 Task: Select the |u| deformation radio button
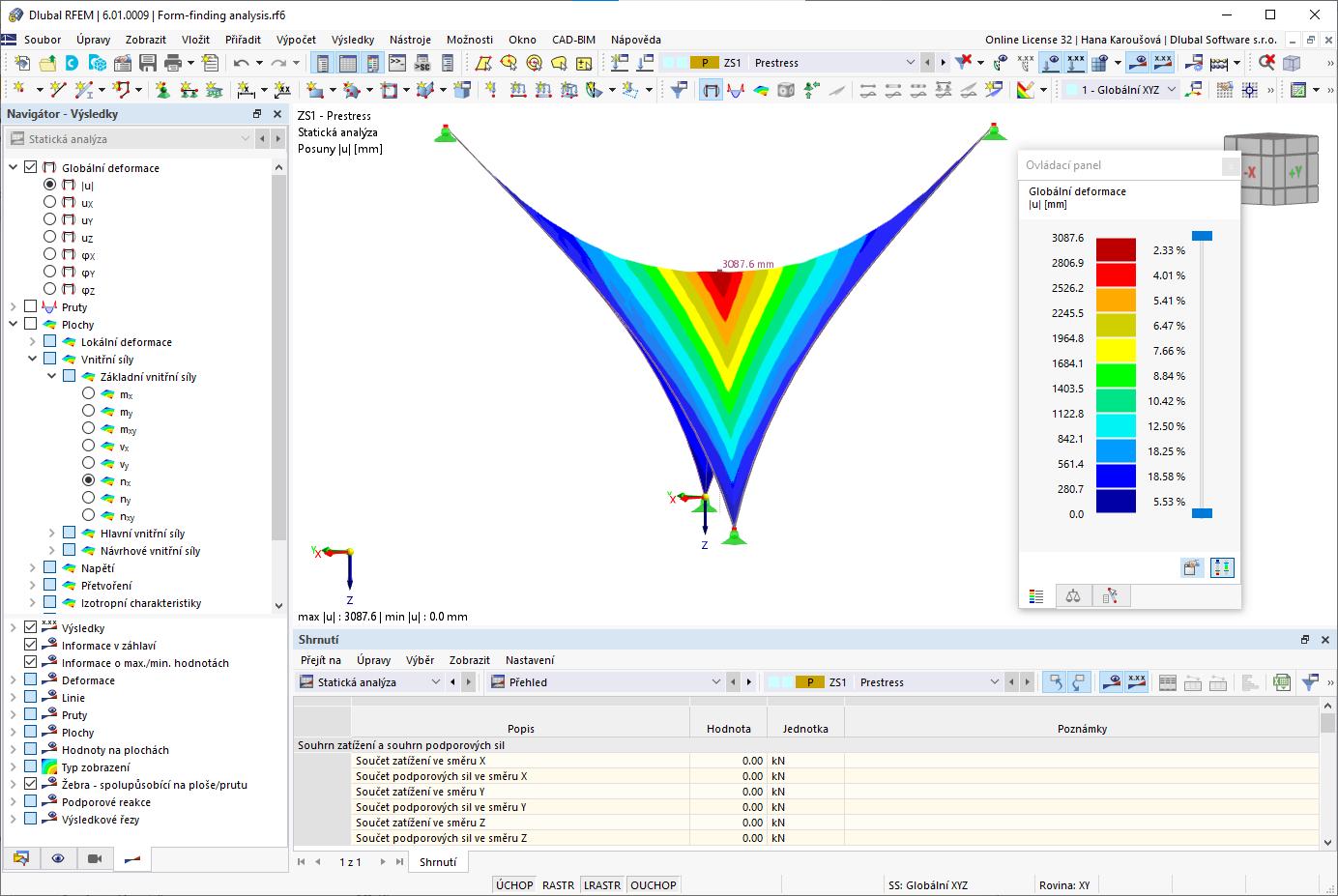tap(50, 185)
